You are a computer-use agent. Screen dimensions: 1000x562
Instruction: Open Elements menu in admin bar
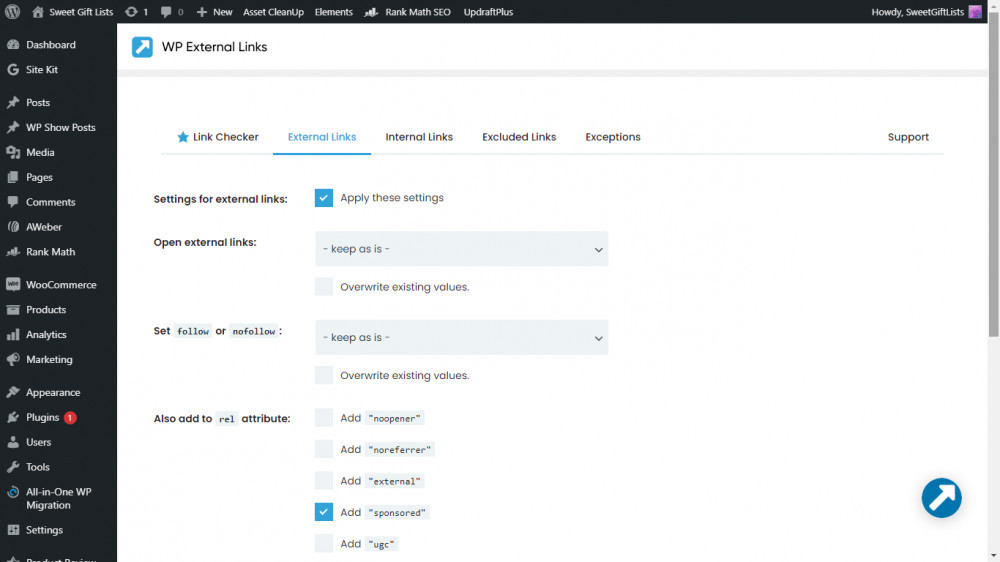click(333, 11)
